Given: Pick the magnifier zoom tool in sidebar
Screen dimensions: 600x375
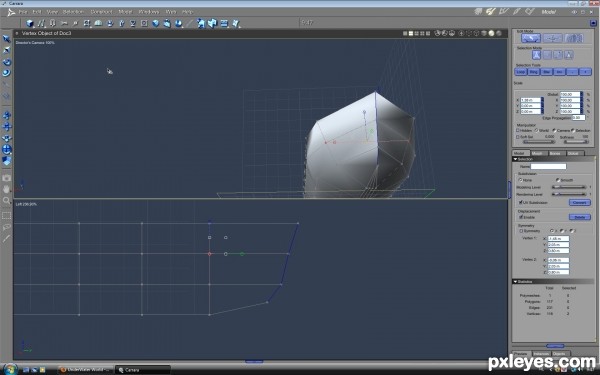Looking at the screenshot, I should click(x=6, y=200).
